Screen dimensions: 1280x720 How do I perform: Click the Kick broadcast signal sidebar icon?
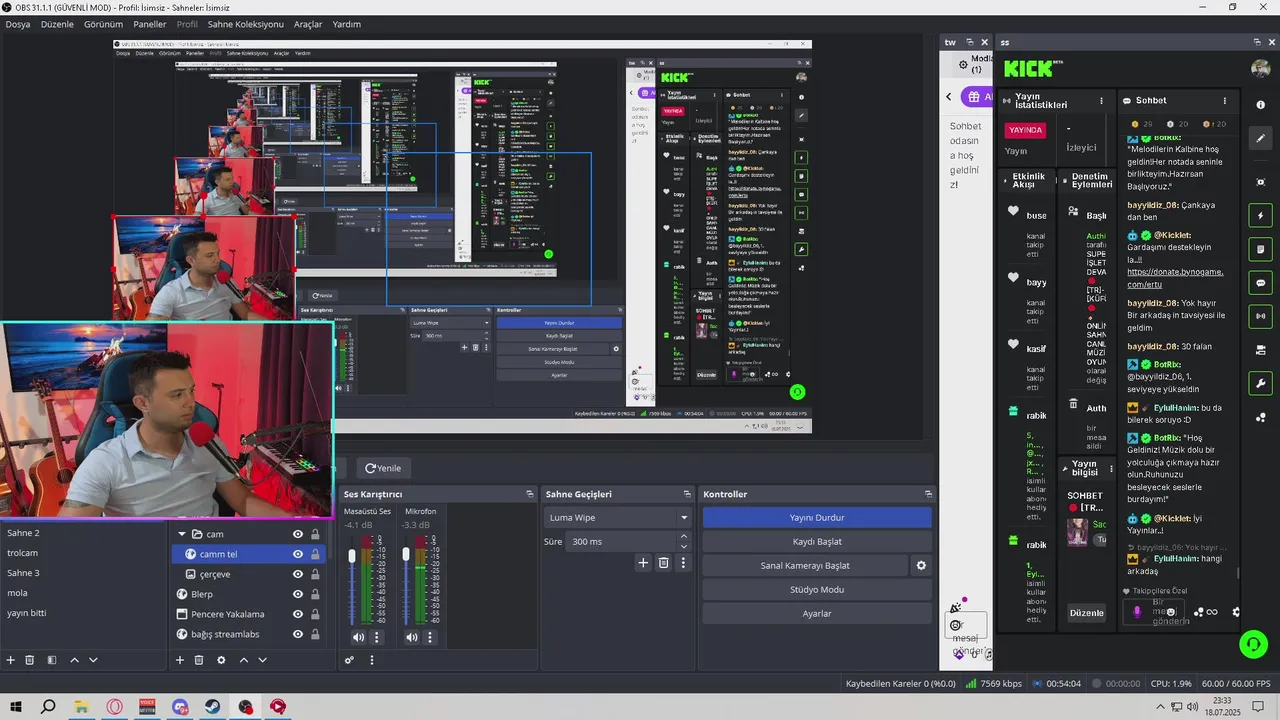pos(1260,316)
